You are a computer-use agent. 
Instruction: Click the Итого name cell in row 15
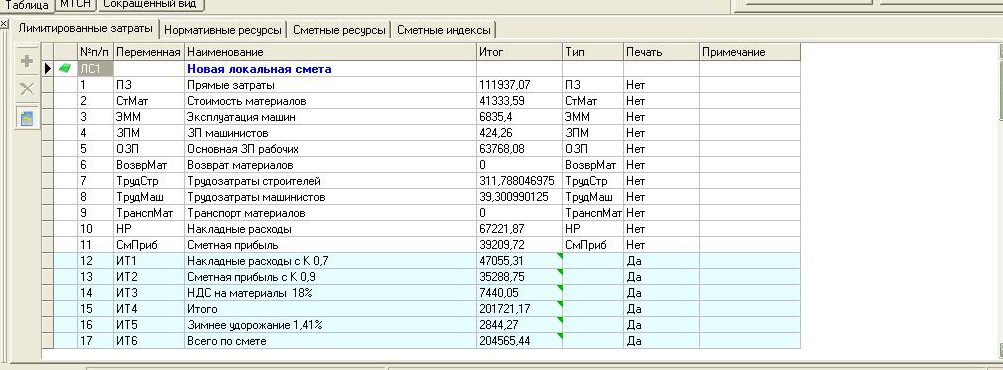(330, 309)
